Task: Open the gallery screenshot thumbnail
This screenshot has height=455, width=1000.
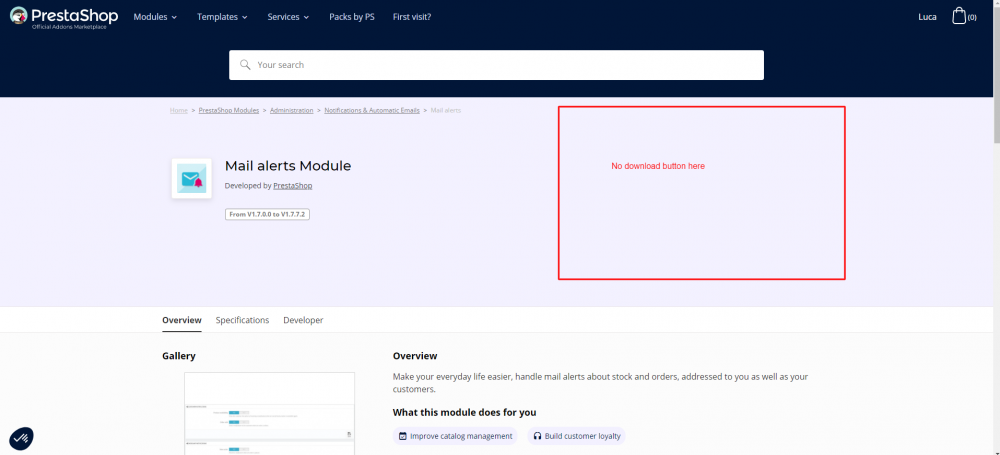Action: (270, 414)
